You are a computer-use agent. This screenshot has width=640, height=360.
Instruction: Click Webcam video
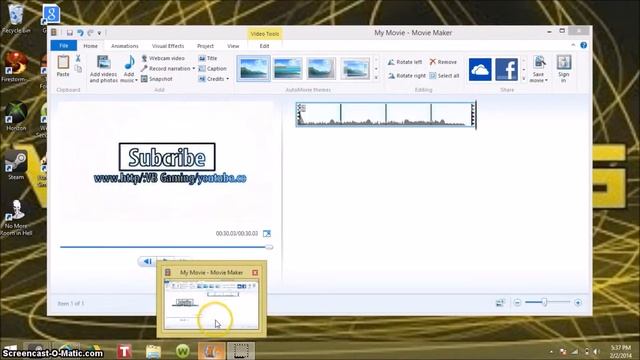point(163,58)
